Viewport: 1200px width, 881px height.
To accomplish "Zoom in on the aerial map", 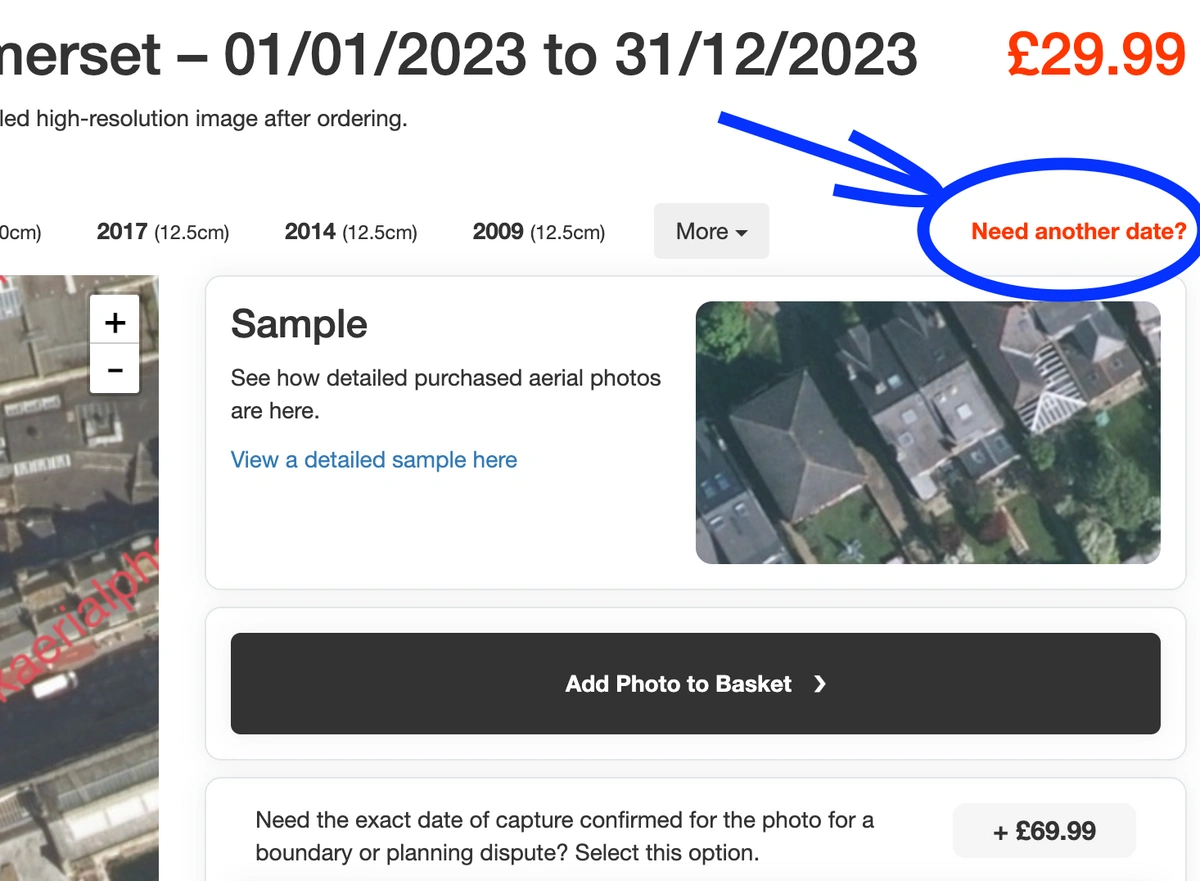I will tap(115, 322).
